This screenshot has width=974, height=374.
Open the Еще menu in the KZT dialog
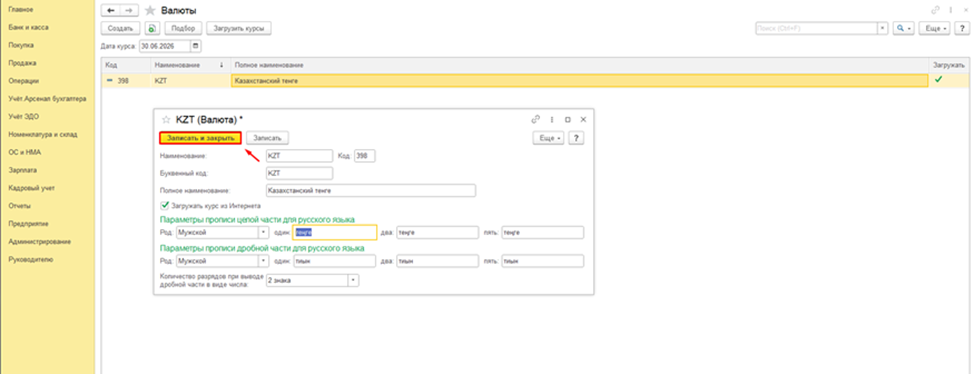[x=549, y=138]
